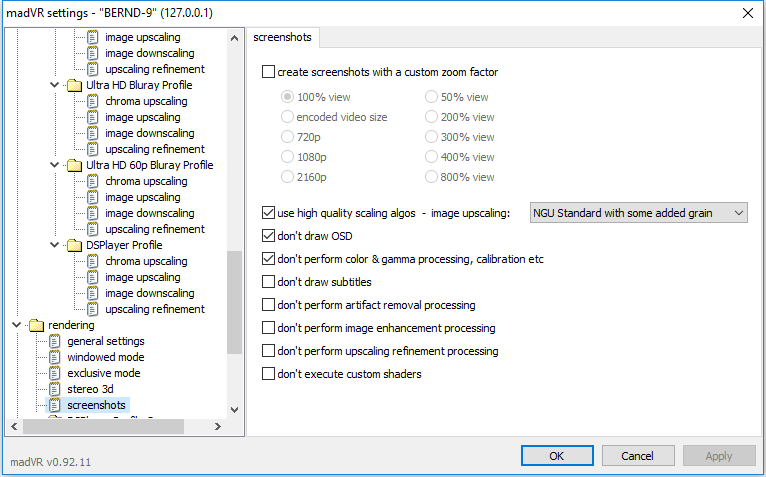Click the rendering folder icon
Screen dimensions: 766x477
pos(36,325)
